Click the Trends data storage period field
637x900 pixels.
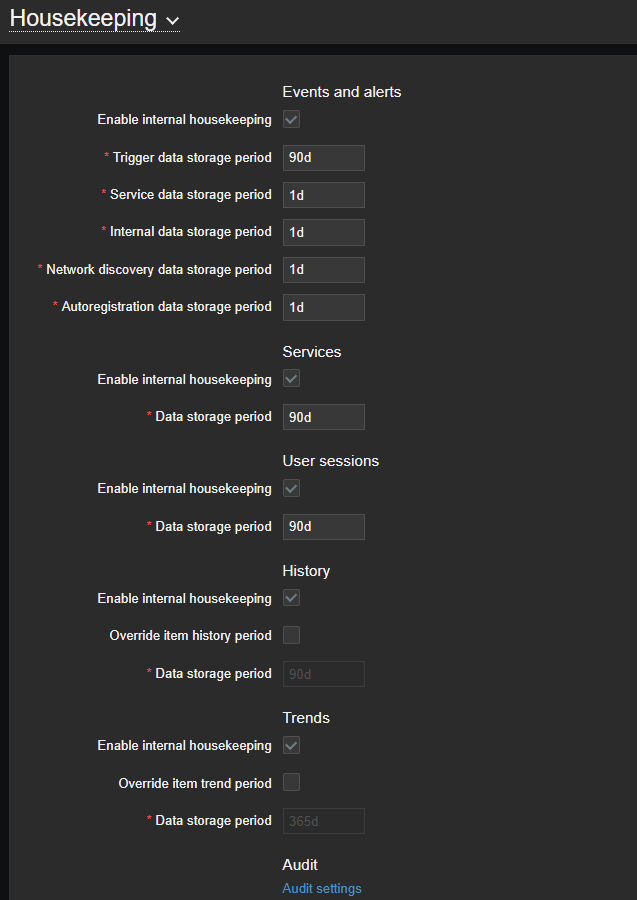click(x=323, y=821)
